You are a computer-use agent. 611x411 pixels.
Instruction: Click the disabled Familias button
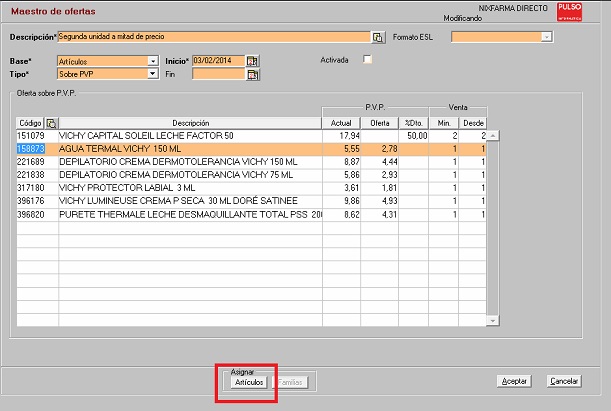pos(290,382)
